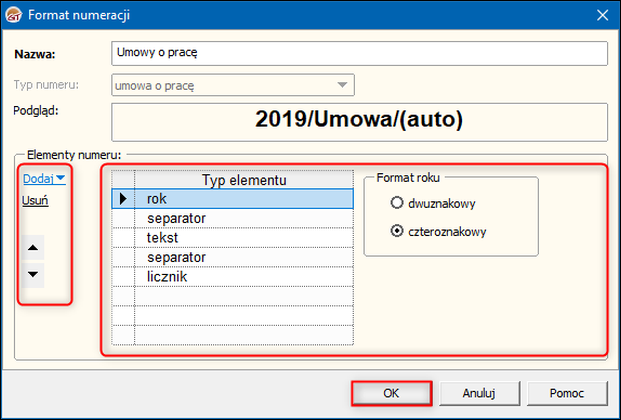Click the Nazwa text field
621x420 pixels.
coord(359,53)
